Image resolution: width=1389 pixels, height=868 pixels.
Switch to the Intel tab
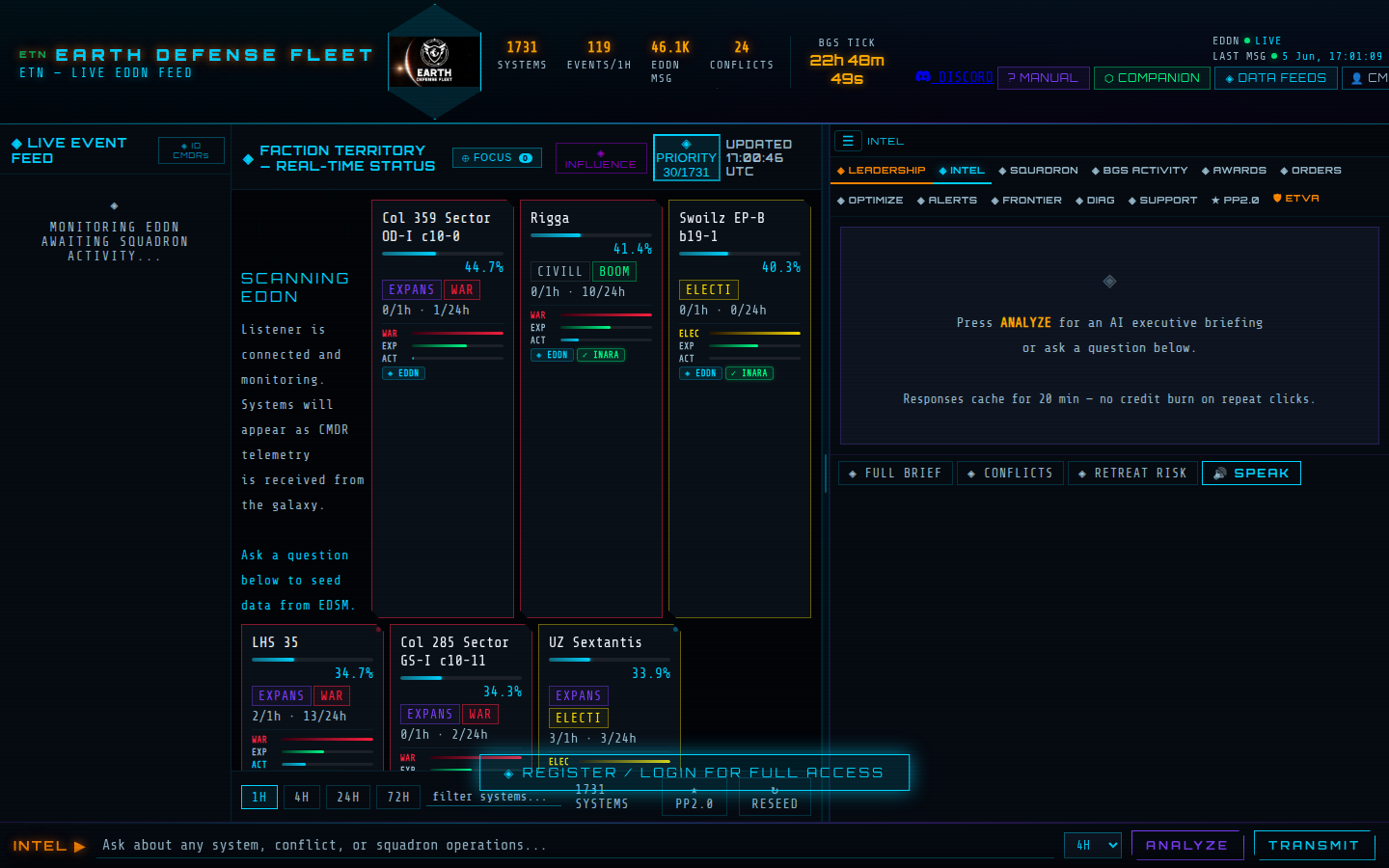pos(962,171)
